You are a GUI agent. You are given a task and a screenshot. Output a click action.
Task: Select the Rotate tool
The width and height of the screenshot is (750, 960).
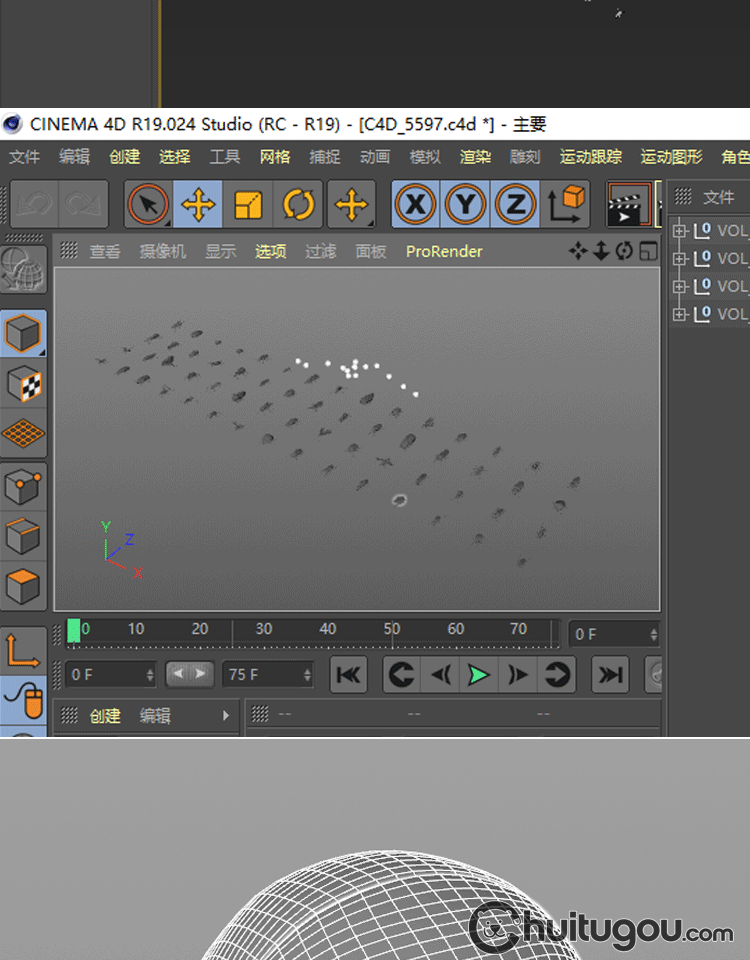[x=298, y=205]
